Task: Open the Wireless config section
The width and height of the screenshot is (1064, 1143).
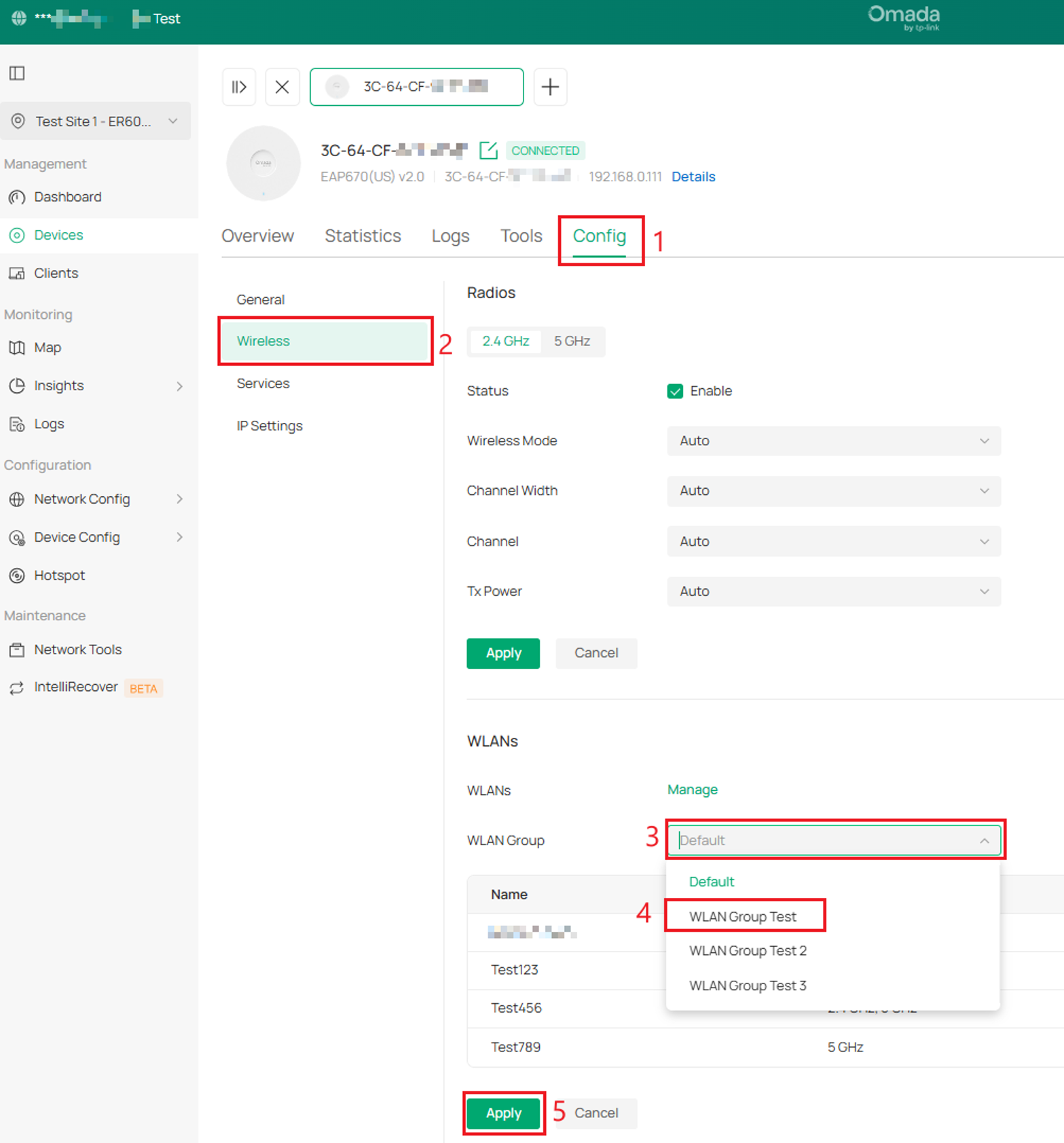Action: click(x=324, y=341)
